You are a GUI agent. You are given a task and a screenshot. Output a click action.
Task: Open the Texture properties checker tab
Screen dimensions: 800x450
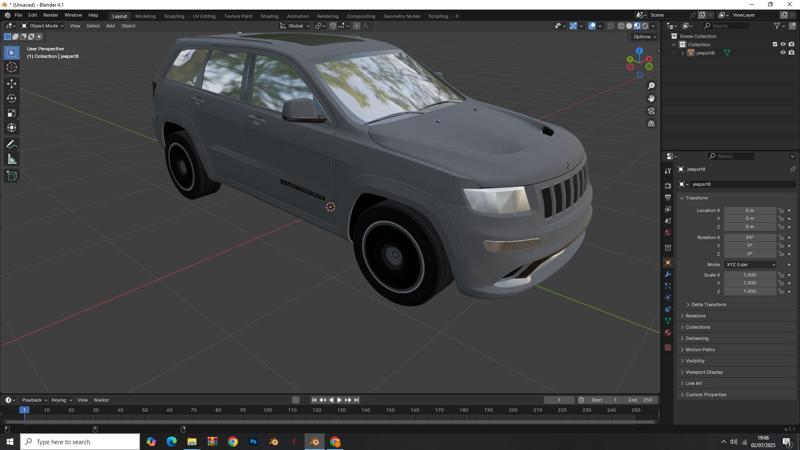point(668,347)
